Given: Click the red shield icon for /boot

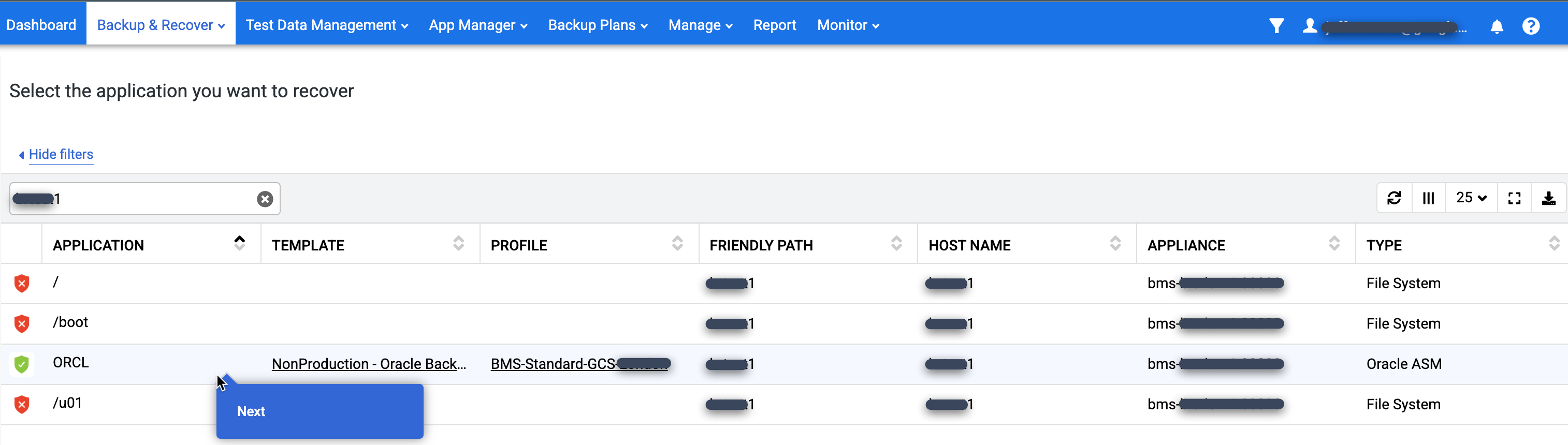Looking at the screenshot, I should pyautogui.click(x=22, y=323).
